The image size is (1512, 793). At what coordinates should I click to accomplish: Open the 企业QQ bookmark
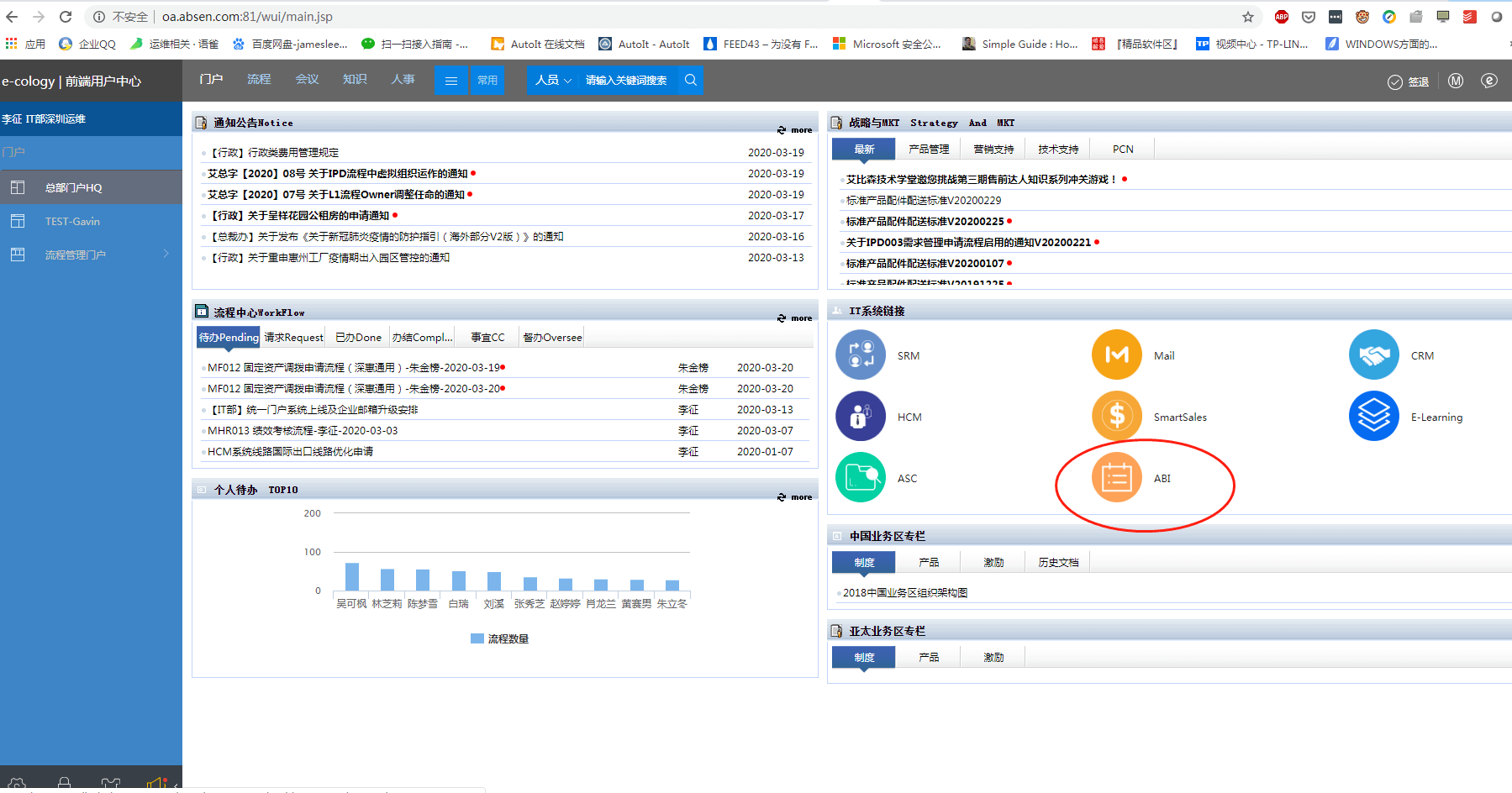tap(87, 44)
